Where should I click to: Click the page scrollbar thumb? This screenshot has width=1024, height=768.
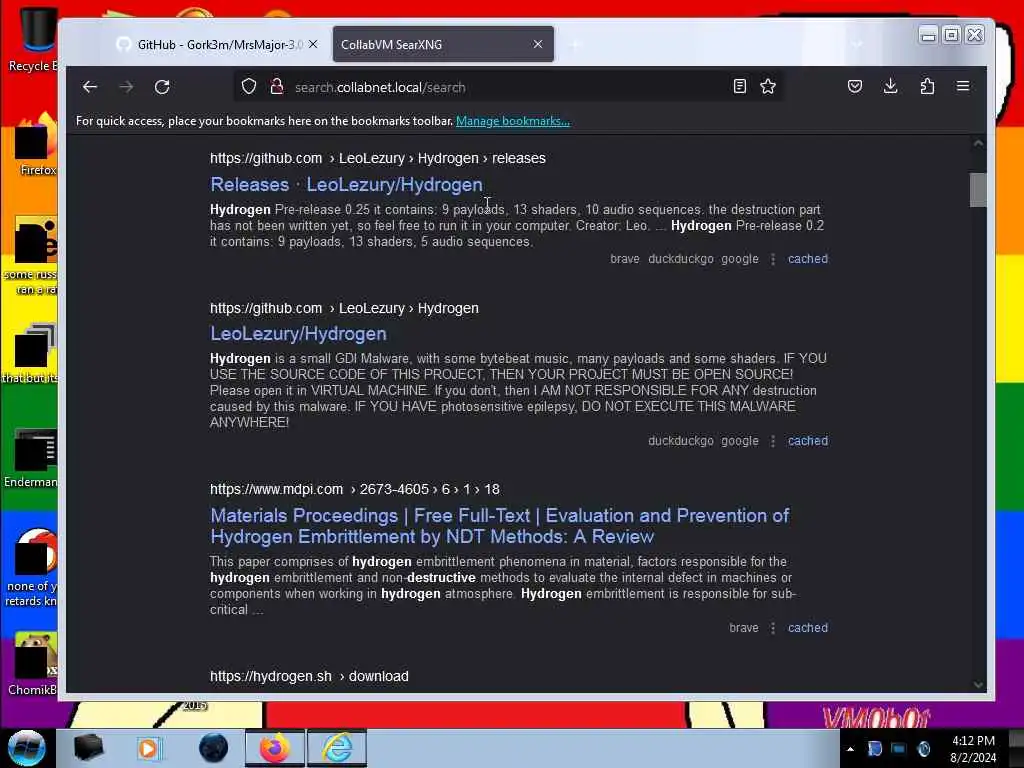coord(978,189)
